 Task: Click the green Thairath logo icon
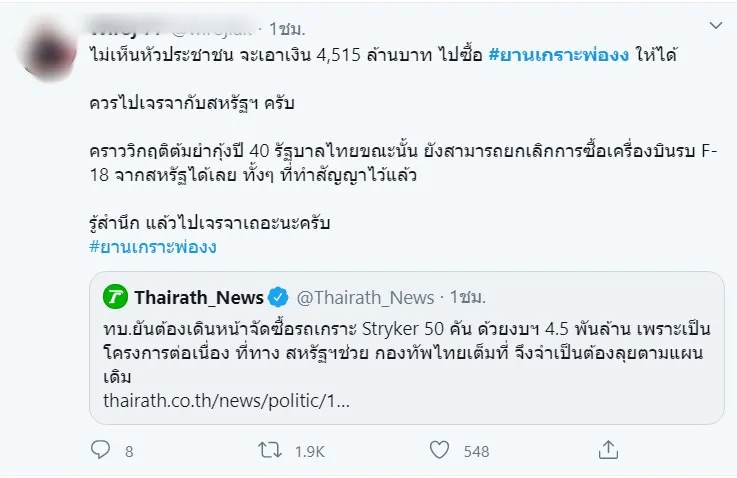pos(116,297)
